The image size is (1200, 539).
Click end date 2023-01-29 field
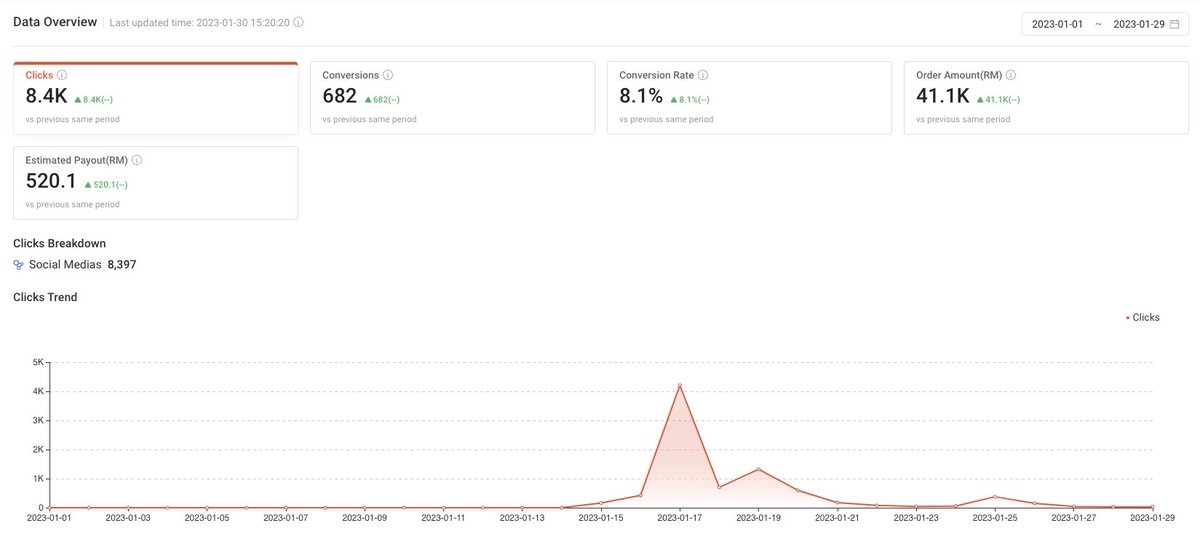[1139, 24]
